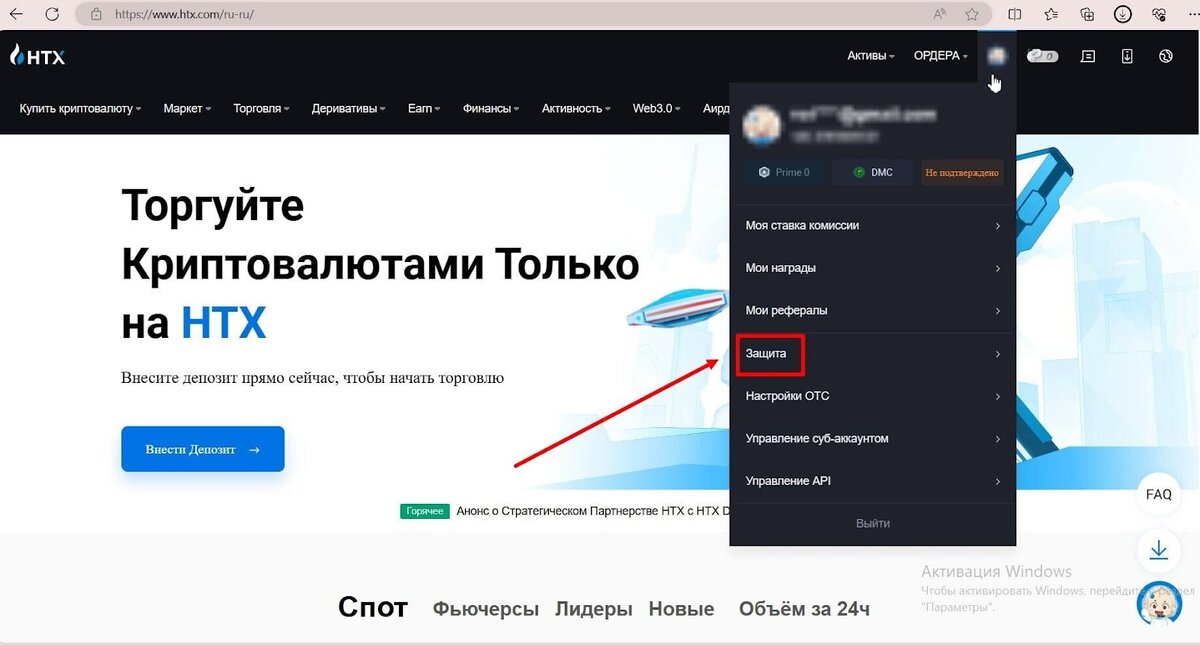Open the floating download button

pyautogui.click(x=1158, y=550)
